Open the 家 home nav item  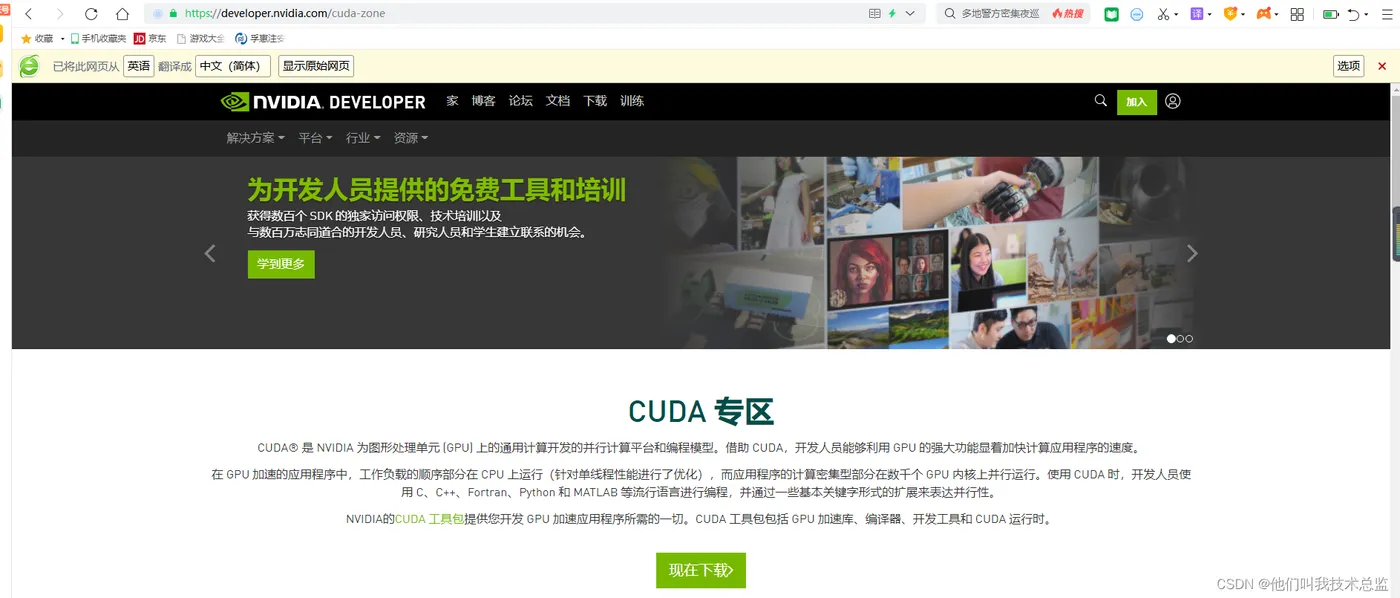click(x=452, y=101)
